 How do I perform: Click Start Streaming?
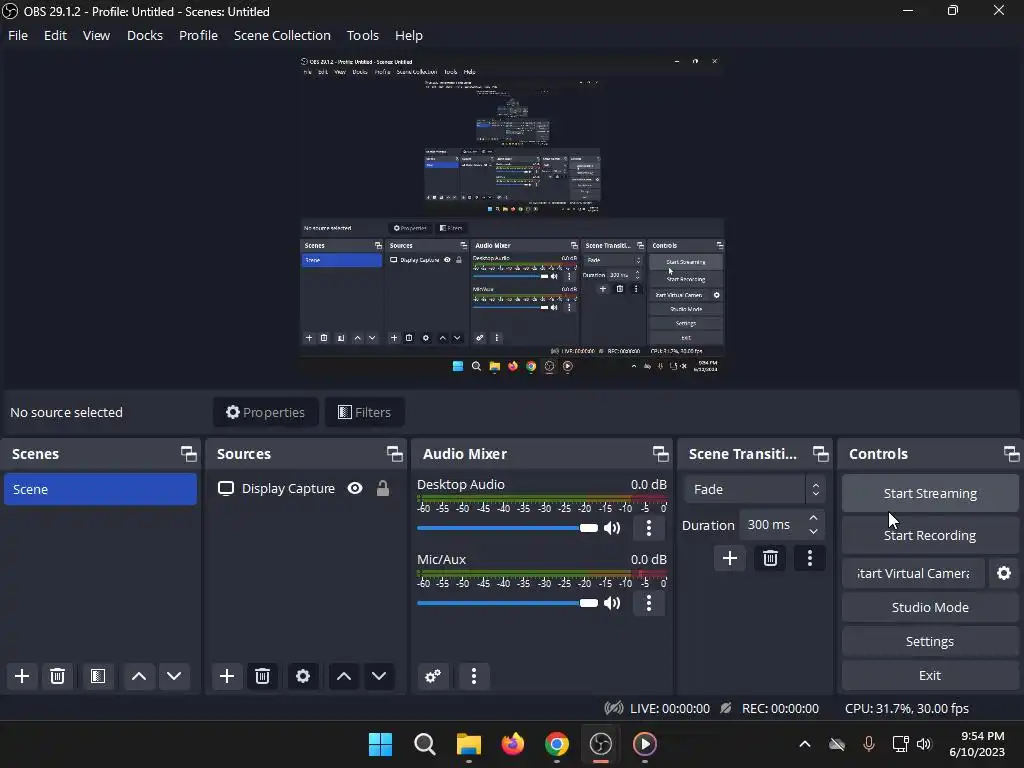click(930, 493)
